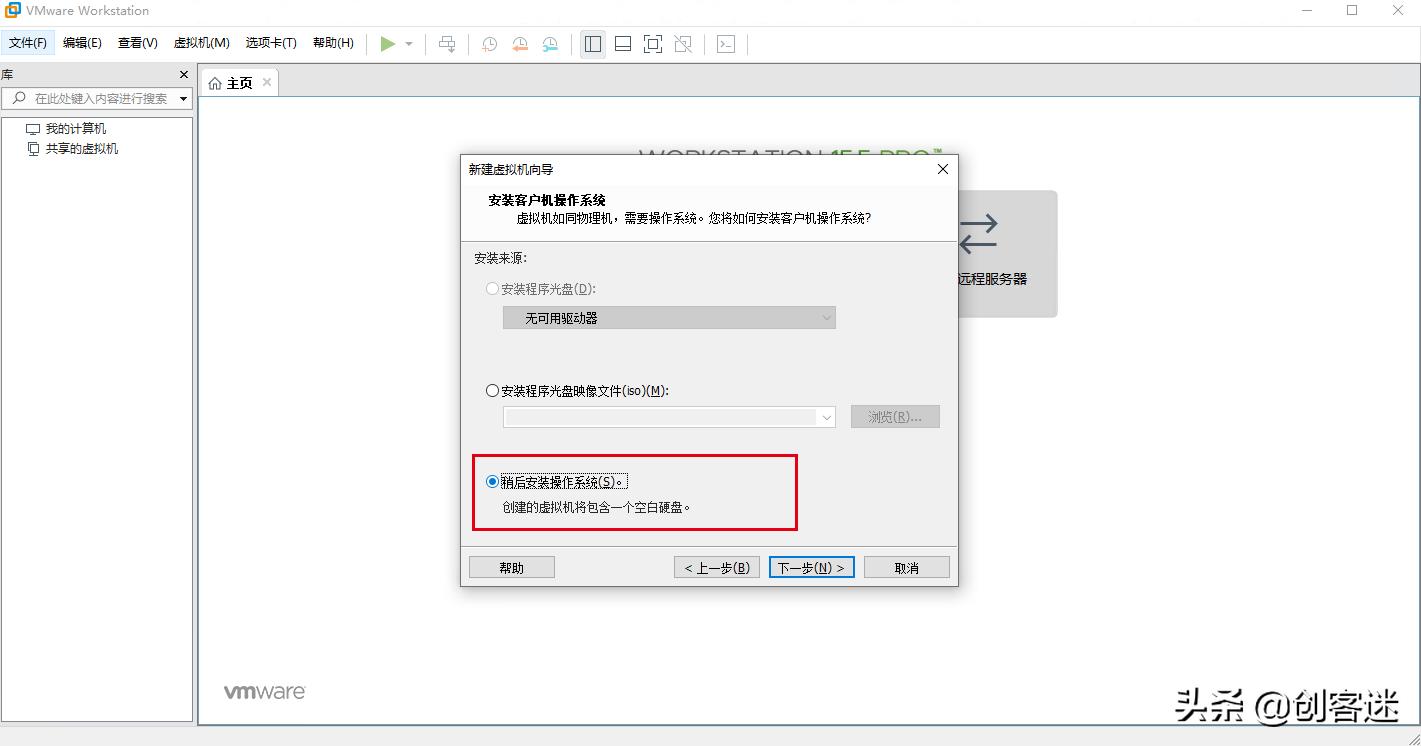1421x746 pixels.
Task: Toggle the Show Thumbnail Bar icon
Action: (623, 44)
